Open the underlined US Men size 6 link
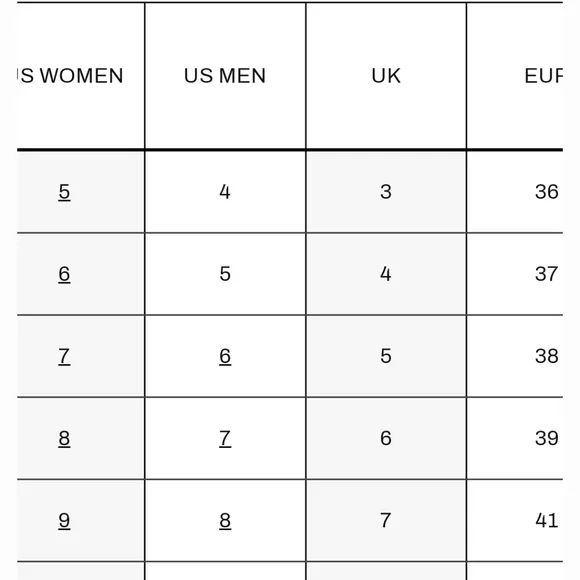 click(225, 356)
